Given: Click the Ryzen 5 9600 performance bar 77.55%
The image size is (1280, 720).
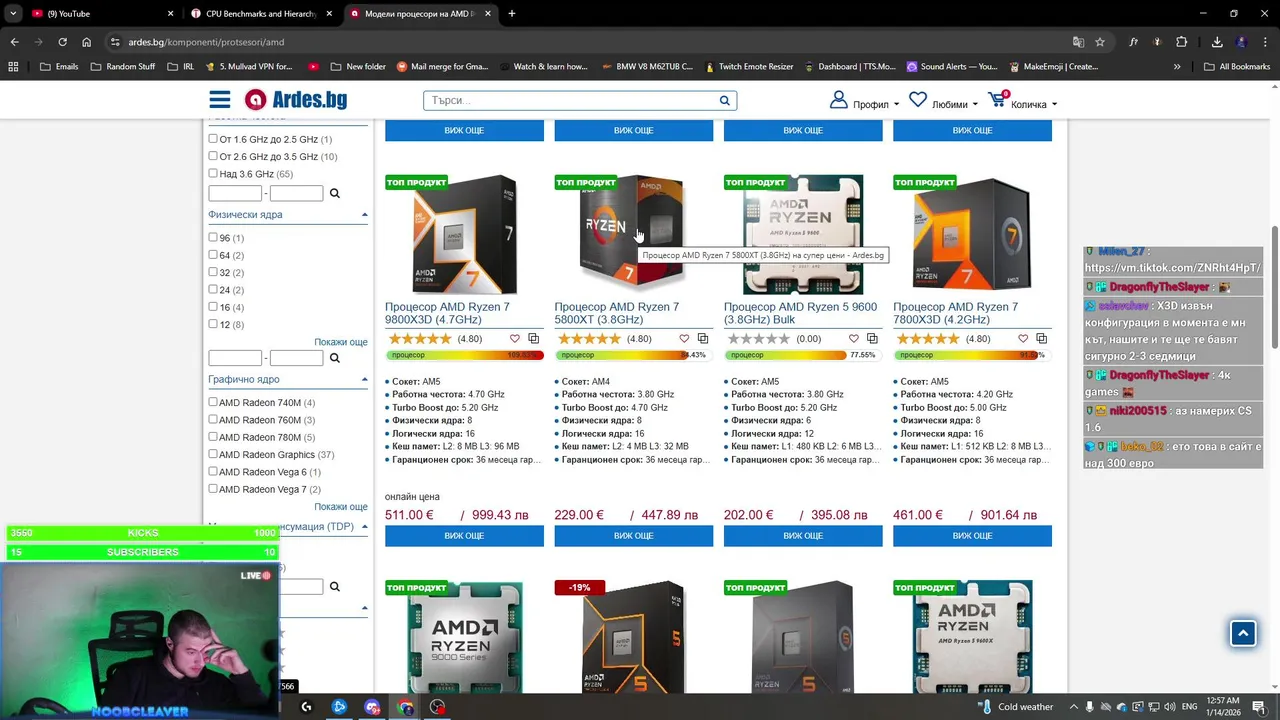Looking at the screenshot, I should (x=803, y=355).
